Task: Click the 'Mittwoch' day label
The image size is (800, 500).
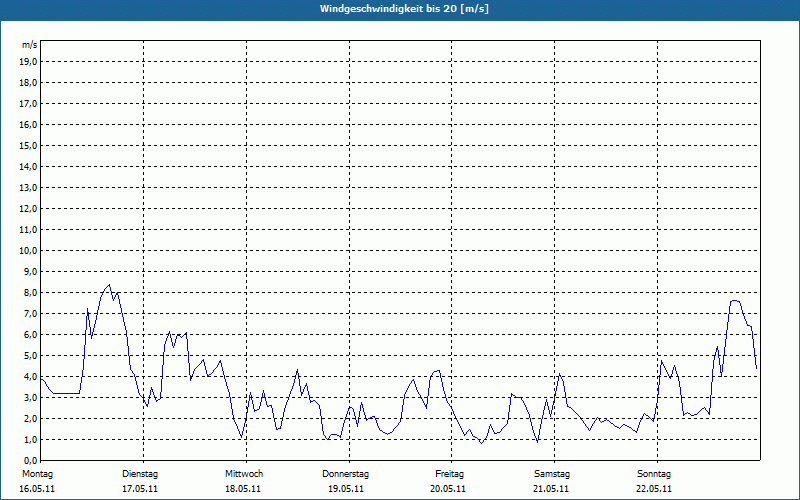Action: click(x=244, y=474)
